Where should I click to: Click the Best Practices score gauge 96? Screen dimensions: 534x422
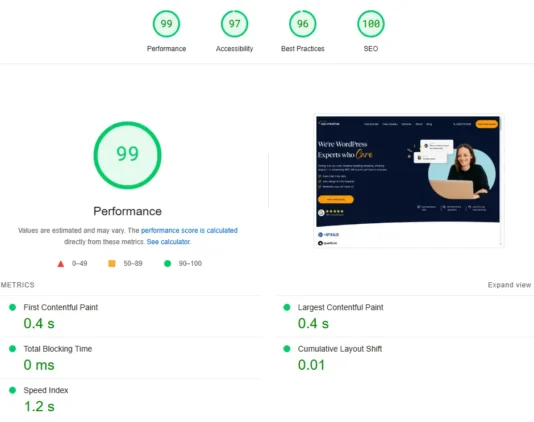pyautogui.click(x=302, y=24)
